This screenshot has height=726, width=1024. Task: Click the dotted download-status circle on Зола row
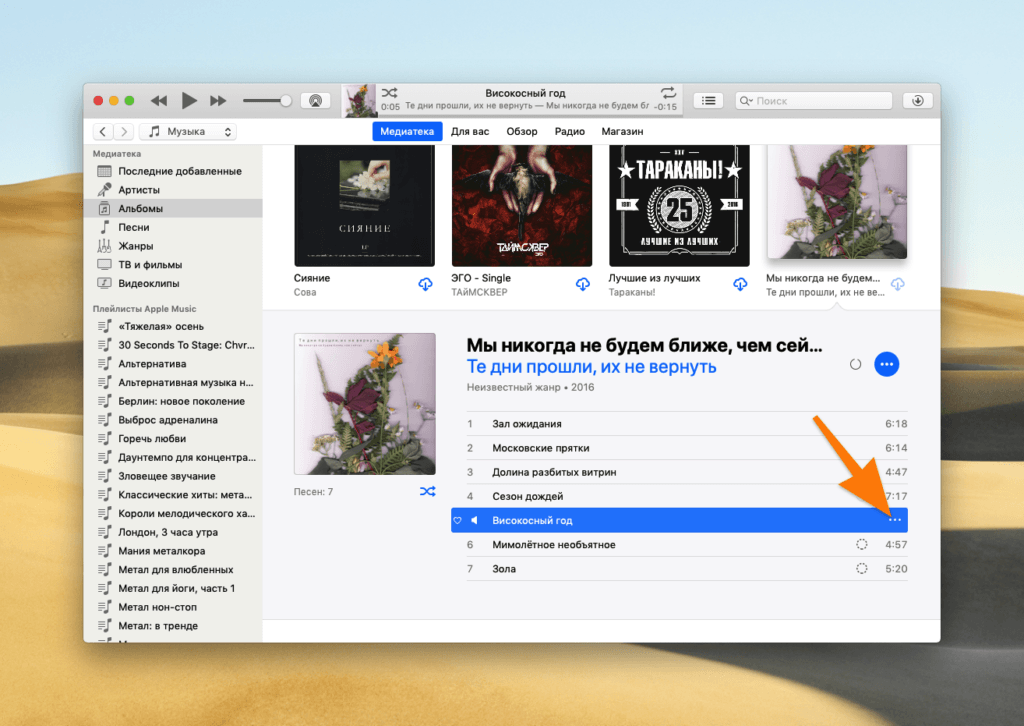862,569
